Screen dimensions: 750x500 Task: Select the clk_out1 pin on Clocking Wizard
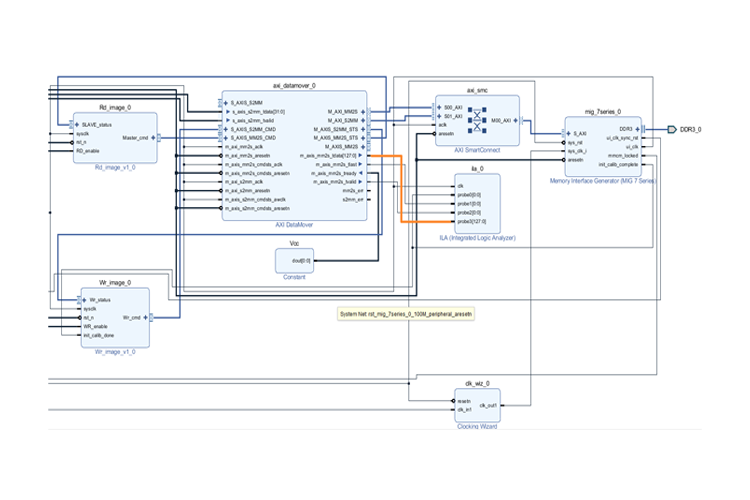coord(488,405)
